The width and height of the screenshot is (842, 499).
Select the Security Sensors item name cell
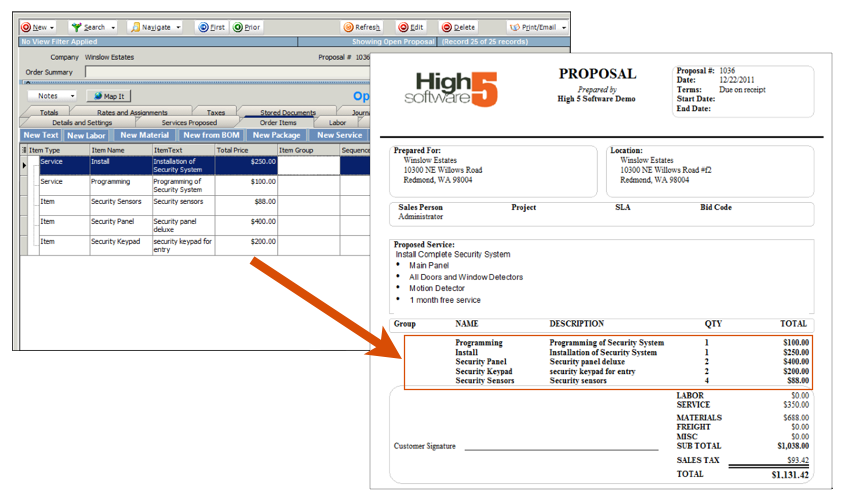pos(121,205)
